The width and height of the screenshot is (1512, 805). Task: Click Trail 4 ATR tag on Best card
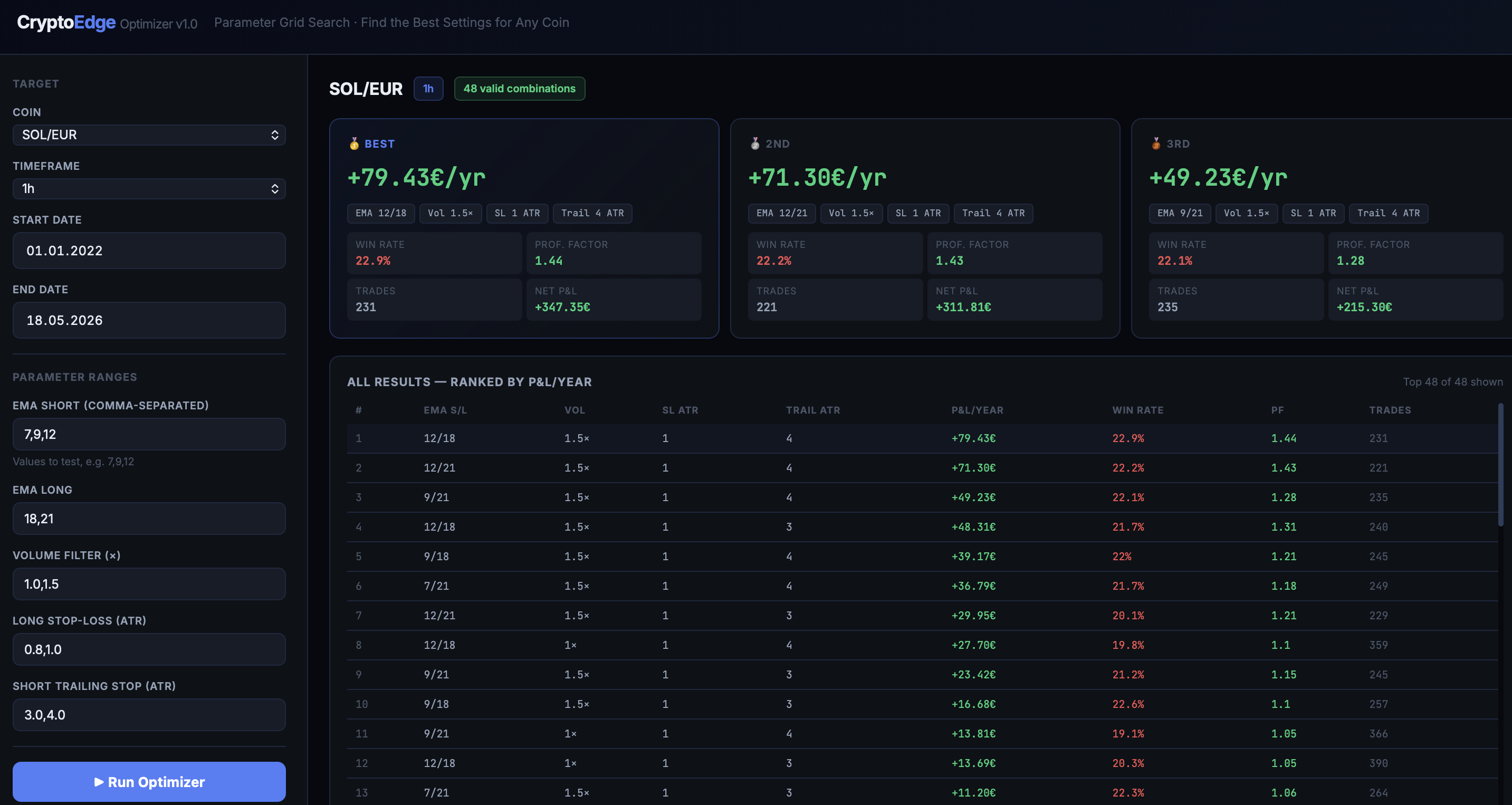click(592, 213)
